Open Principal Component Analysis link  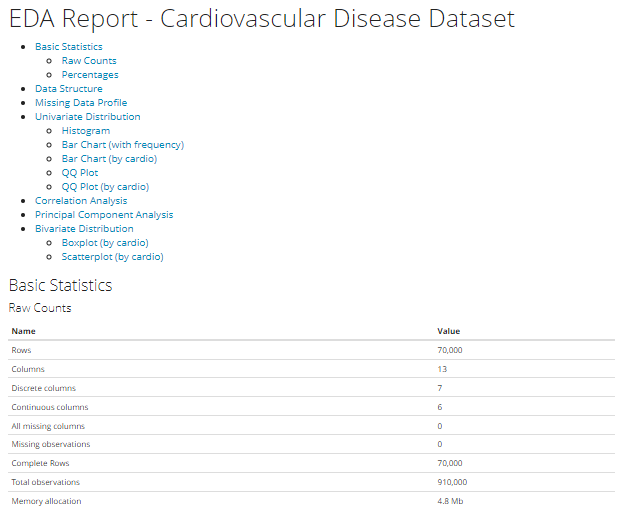click(x=104, y=215)
